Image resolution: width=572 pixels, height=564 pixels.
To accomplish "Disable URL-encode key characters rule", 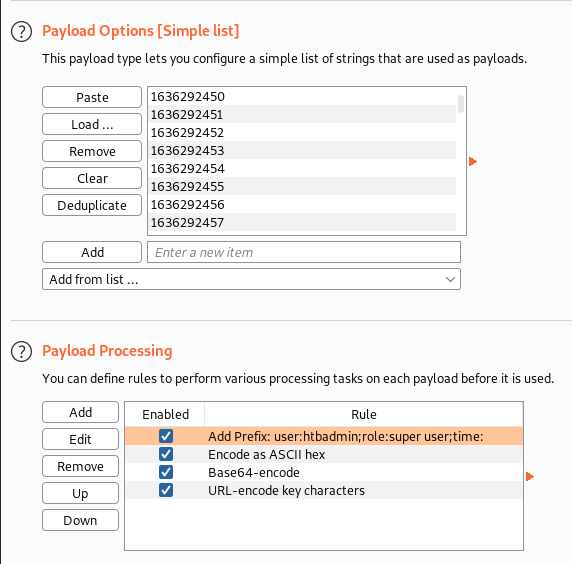I will pyautogui.click(x=166, y=490).
